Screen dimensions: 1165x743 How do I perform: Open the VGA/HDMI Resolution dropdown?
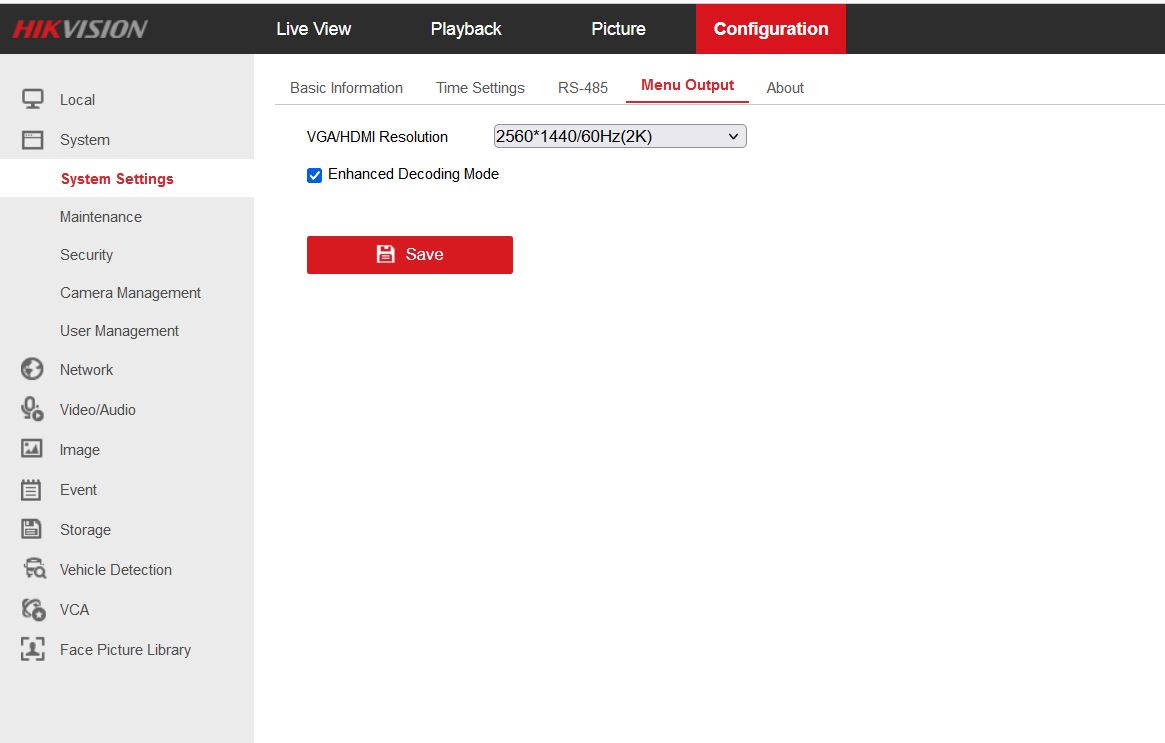click(620, 136)
